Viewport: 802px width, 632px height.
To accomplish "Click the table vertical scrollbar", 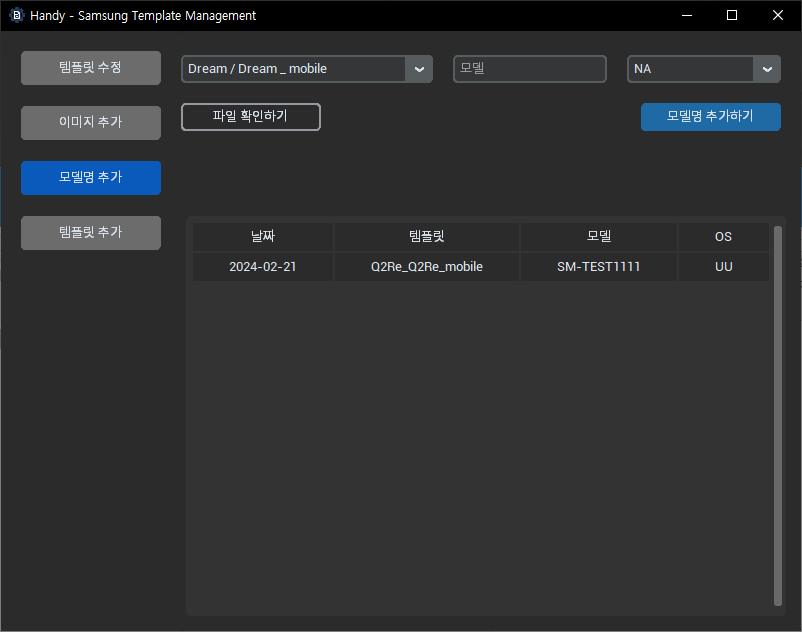I will (x=777, y=416).
